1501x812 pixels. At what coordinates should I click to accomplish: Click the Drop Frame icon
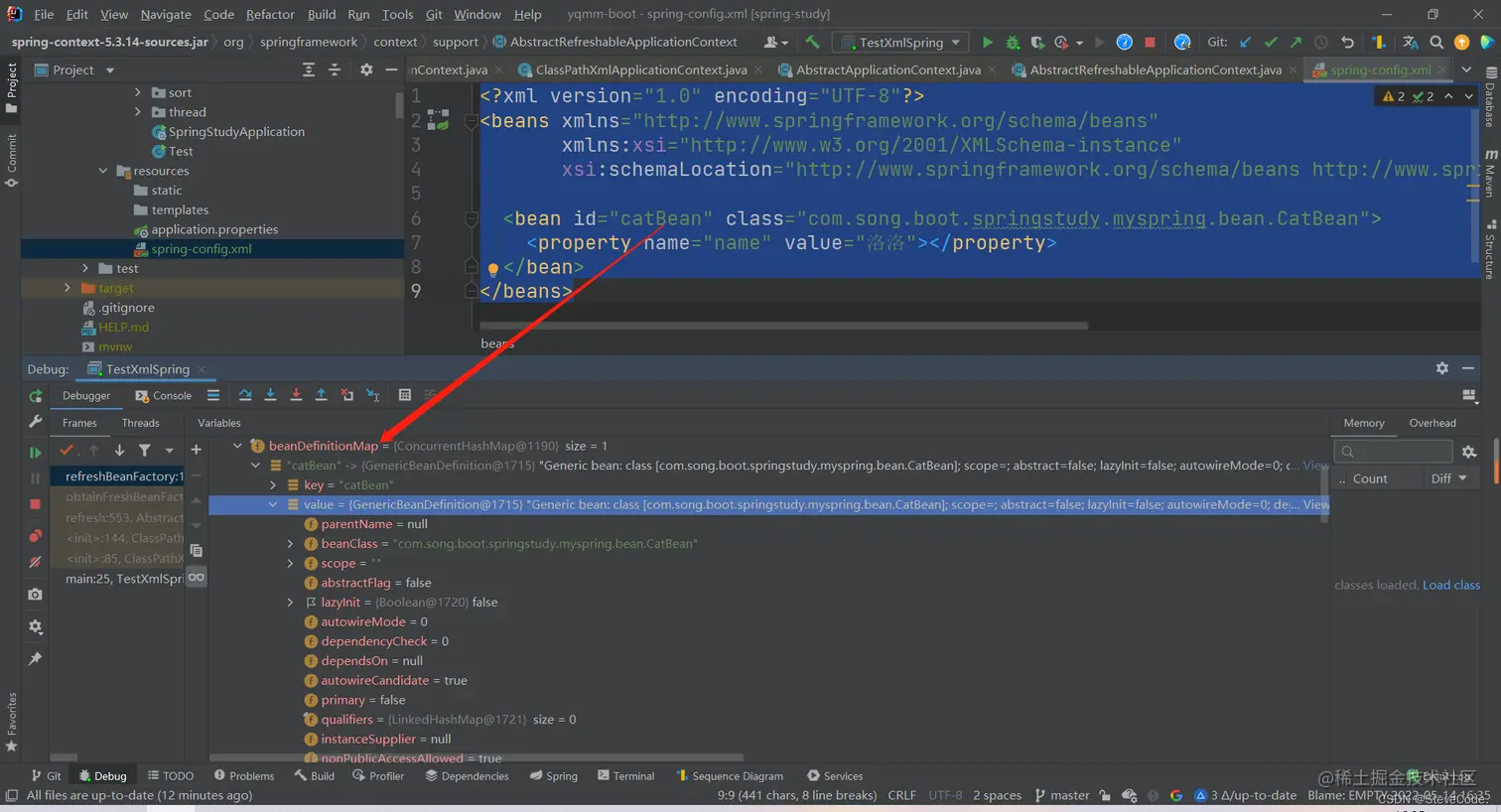346,395
